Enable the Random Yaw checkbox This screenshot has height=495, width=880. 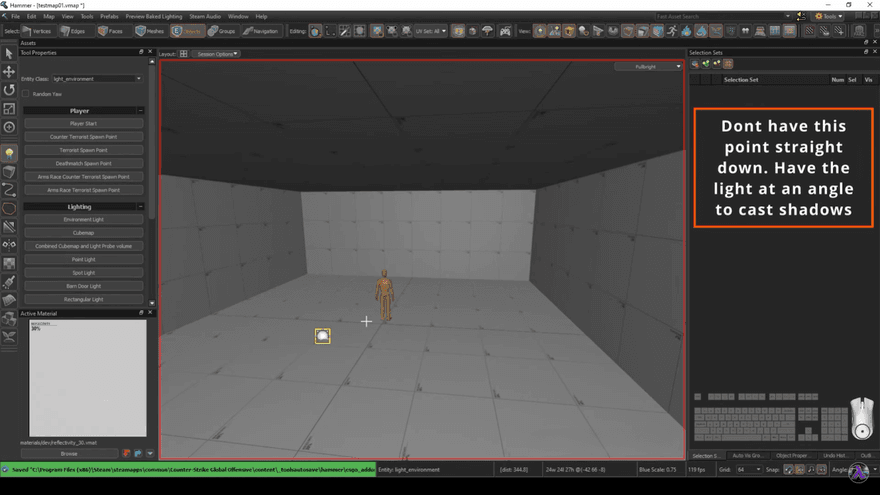(x=26, y=94)
